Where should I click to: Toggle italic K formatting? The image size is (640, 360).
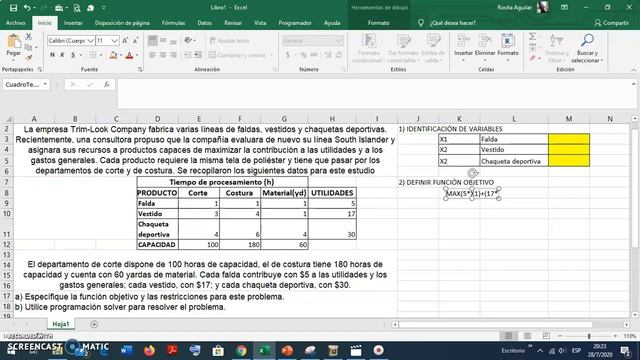tap(62, 55)
